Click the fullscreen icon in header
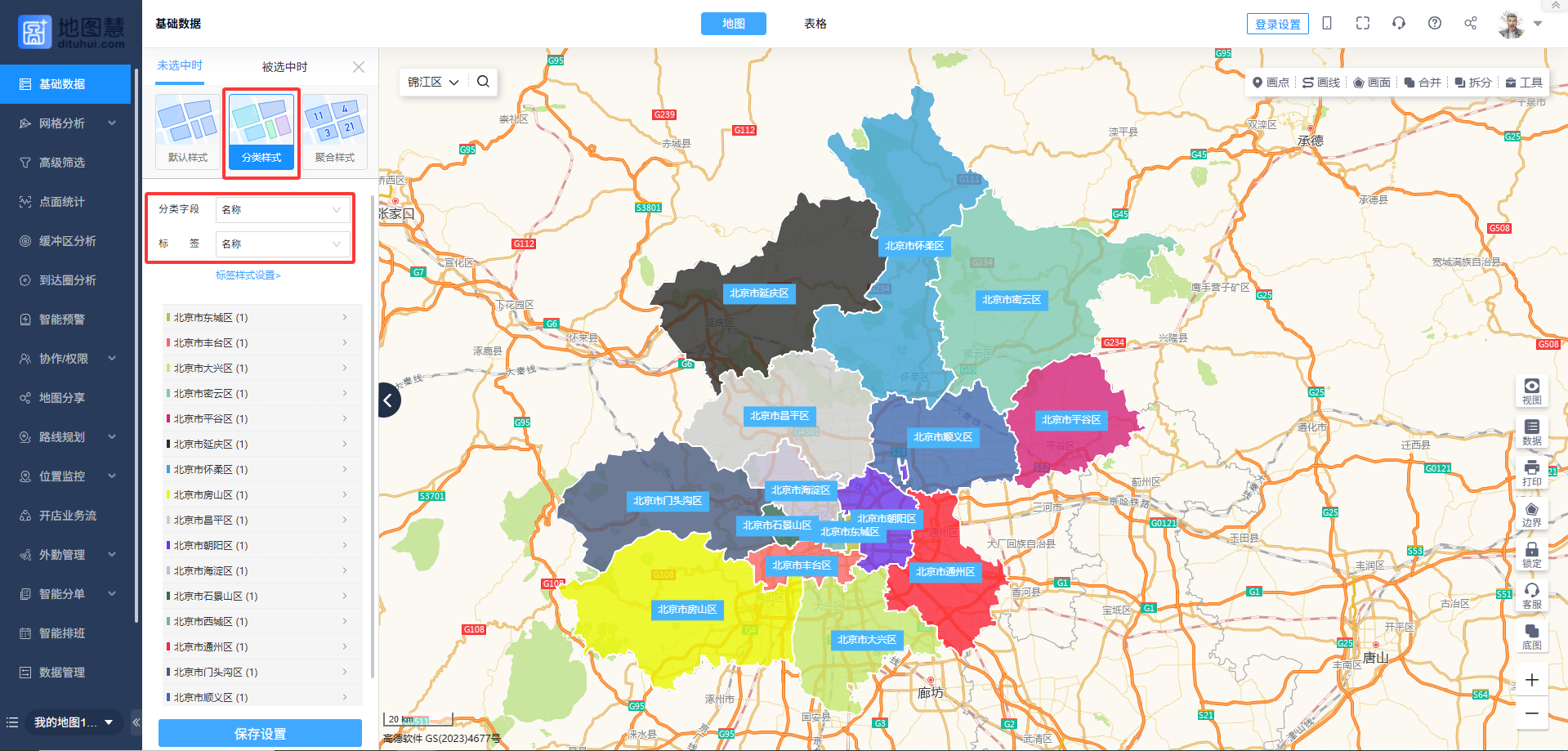 (1363, 23)
